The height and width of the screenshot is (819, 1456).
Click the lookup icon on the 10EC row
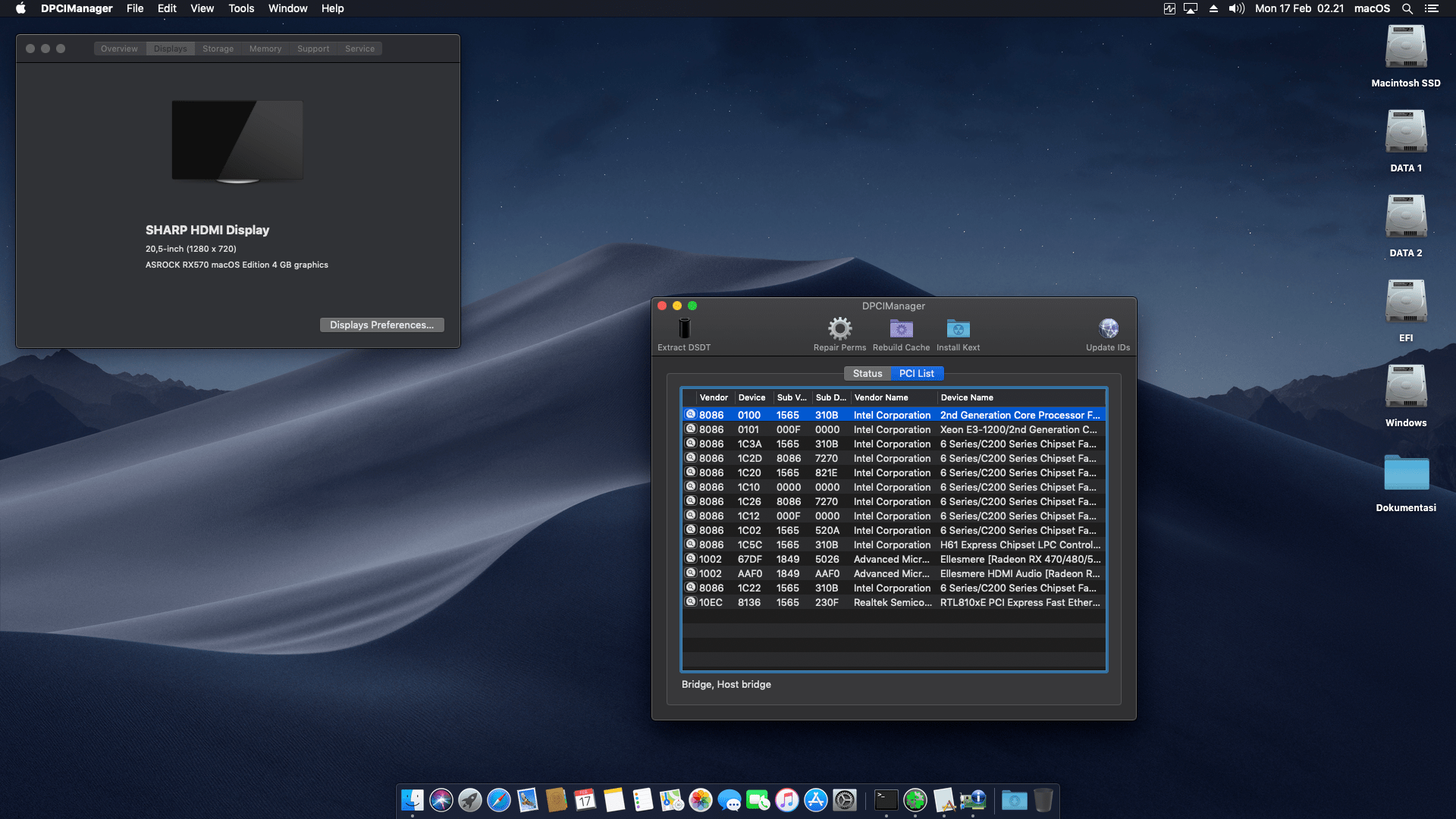tap(691, 602)
